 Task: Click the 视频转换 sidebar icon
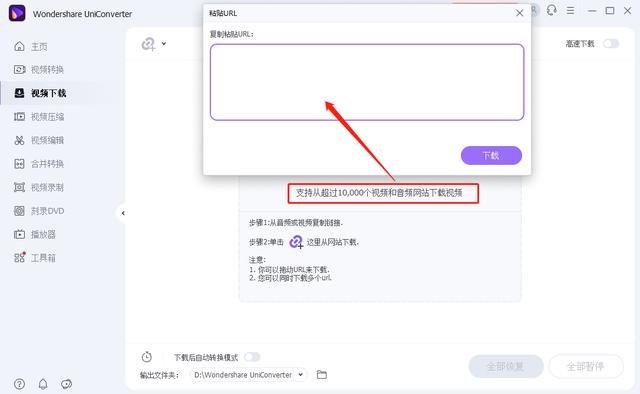point(19,69)
